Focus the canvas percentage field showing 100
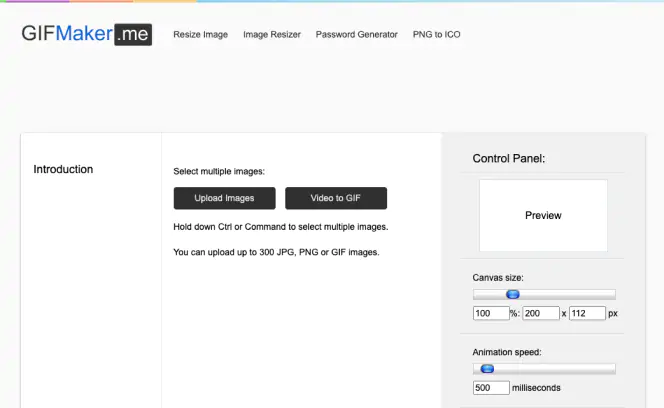 (x=491, y=313)
